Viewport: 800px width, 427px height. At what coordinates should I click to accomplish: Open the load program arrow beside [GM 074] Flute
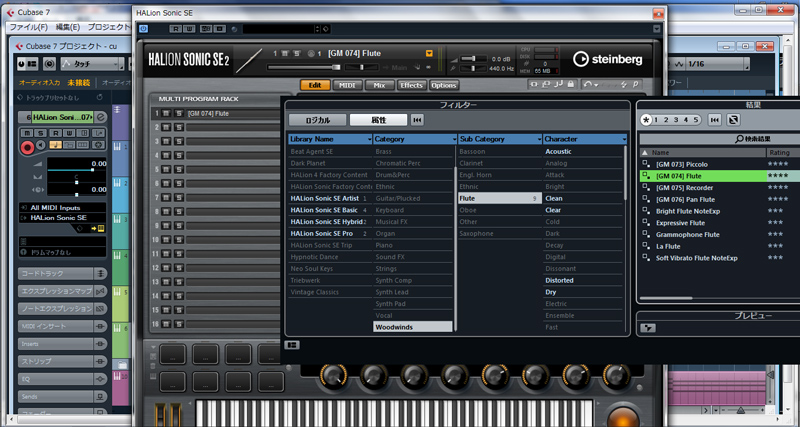(x=429, y=53)
